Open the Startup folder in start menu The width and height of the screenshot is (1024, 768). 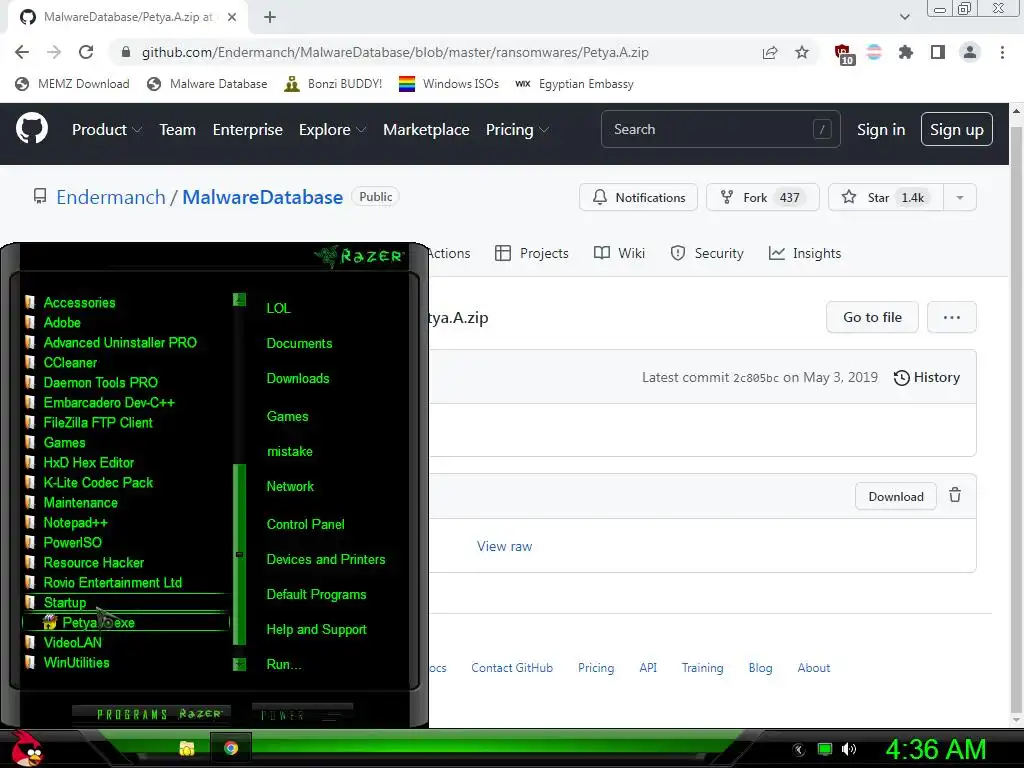click(x=65, y=602)
